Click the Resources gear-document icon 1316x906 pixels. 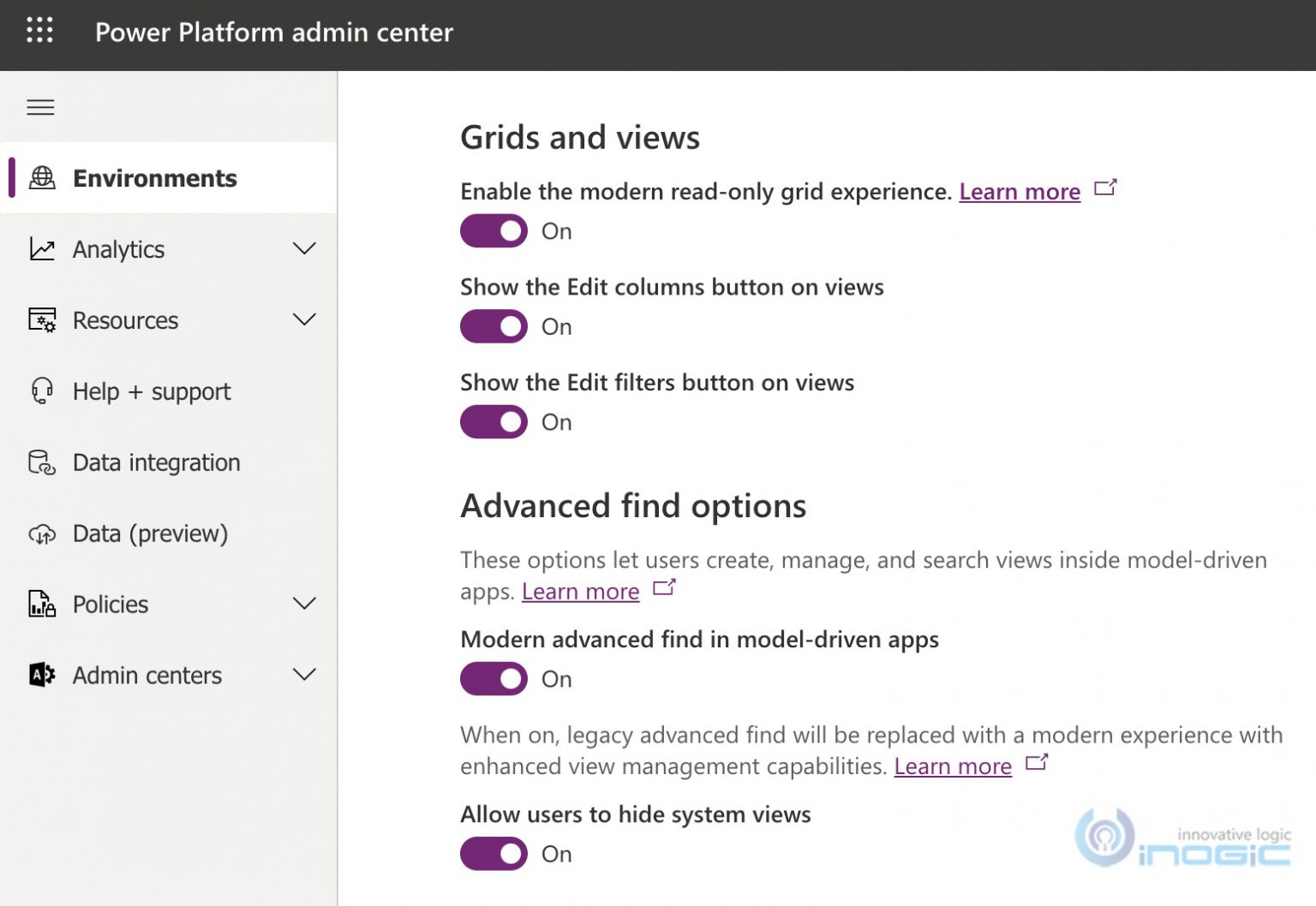41,320
